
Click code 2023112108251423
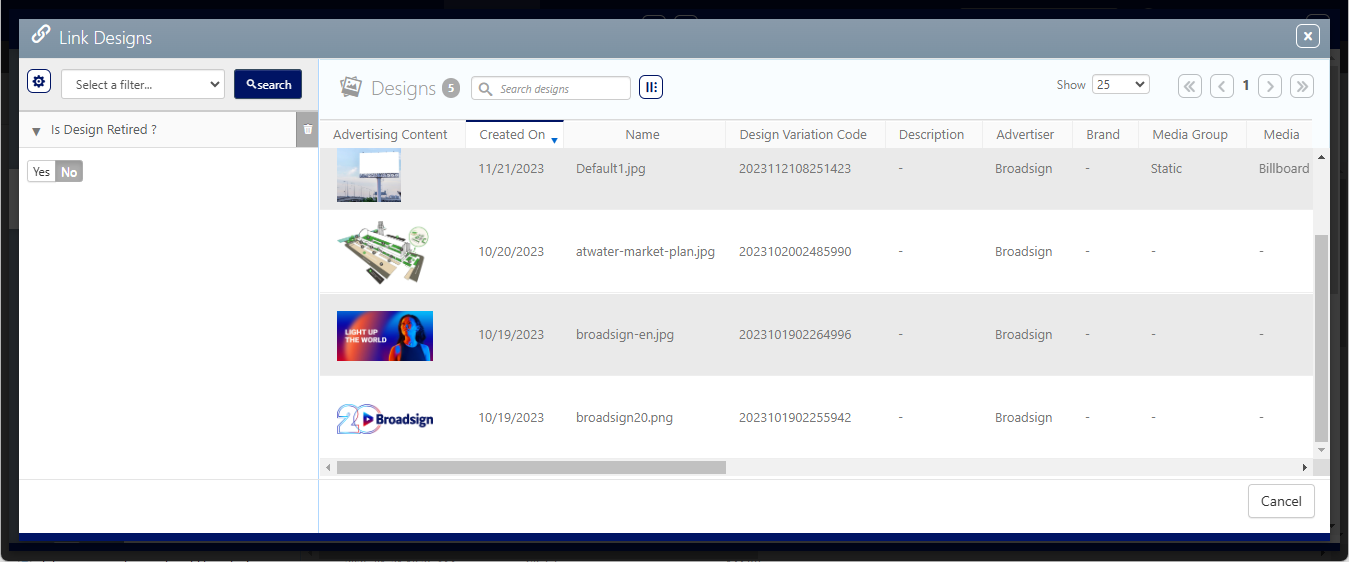(795, 169)
